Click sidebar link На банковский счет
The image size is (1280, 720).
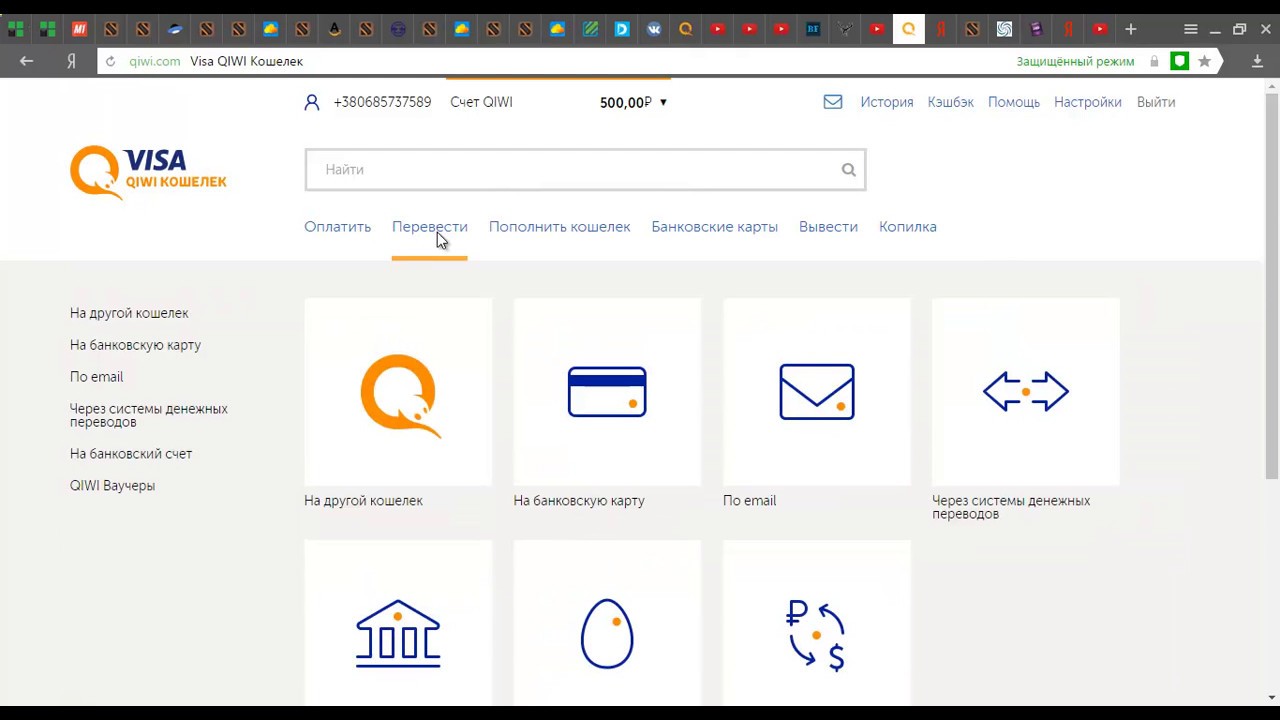[x=131, y=454]
